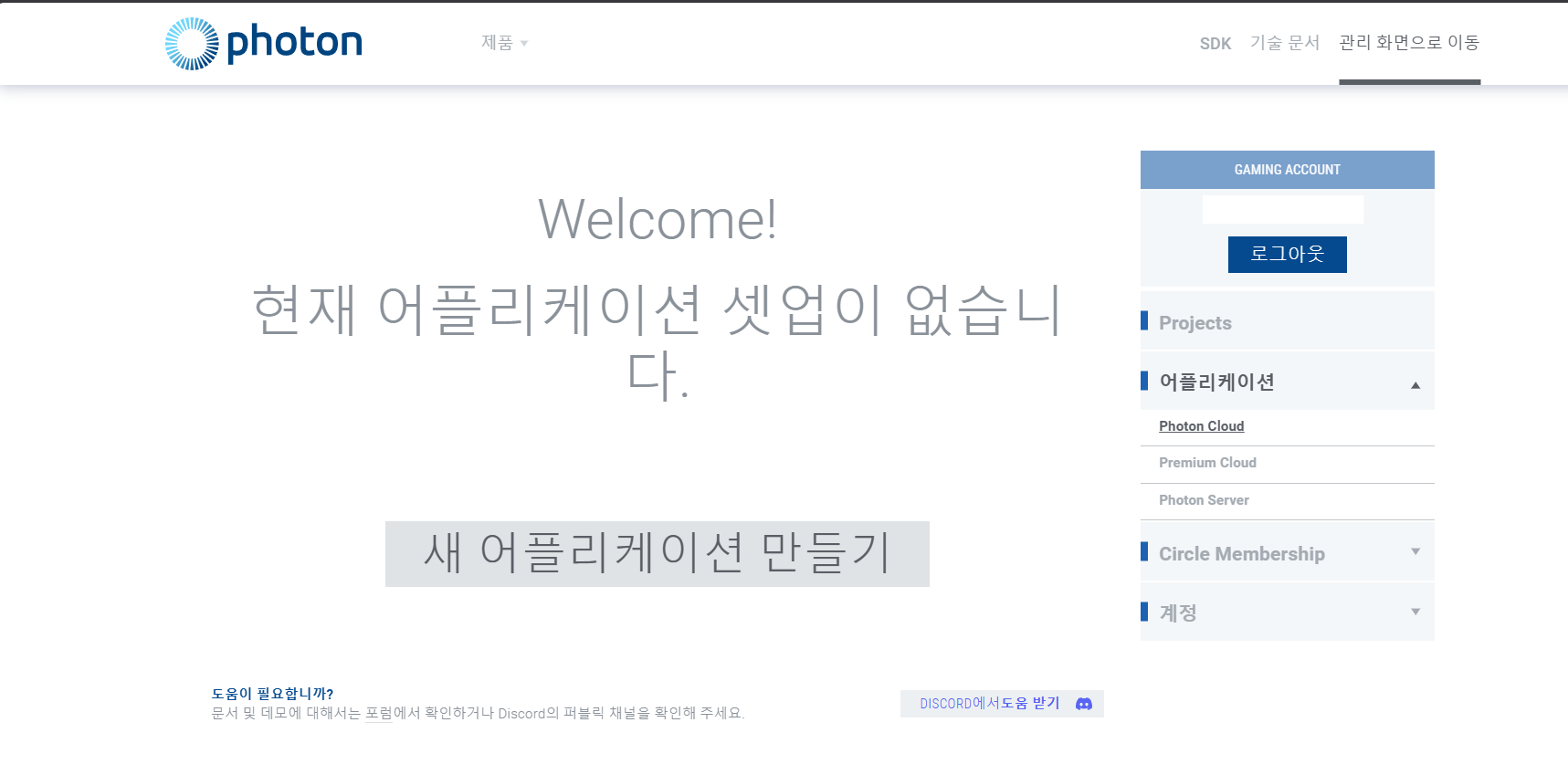Open Photon Cloud link
The width and height of the screenshot is (1568, 775).
[x=1201, y=426]
